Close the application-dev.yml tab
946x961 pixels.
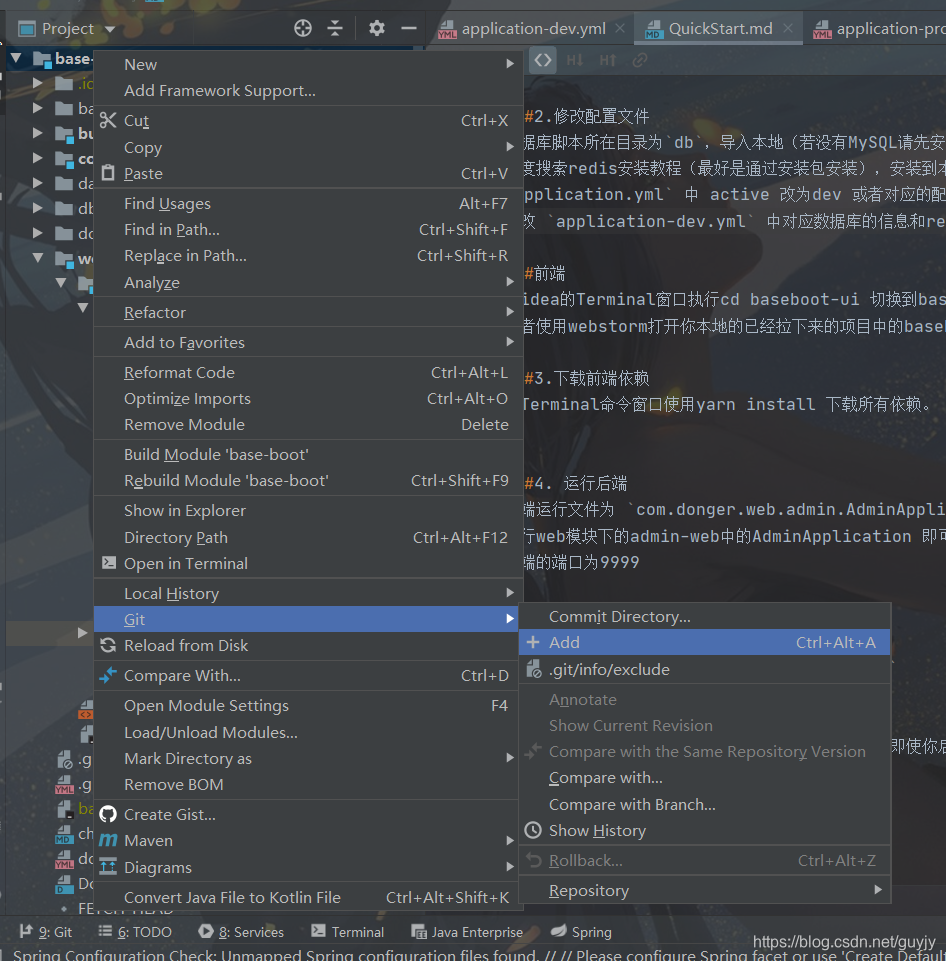tap(620, 28)
